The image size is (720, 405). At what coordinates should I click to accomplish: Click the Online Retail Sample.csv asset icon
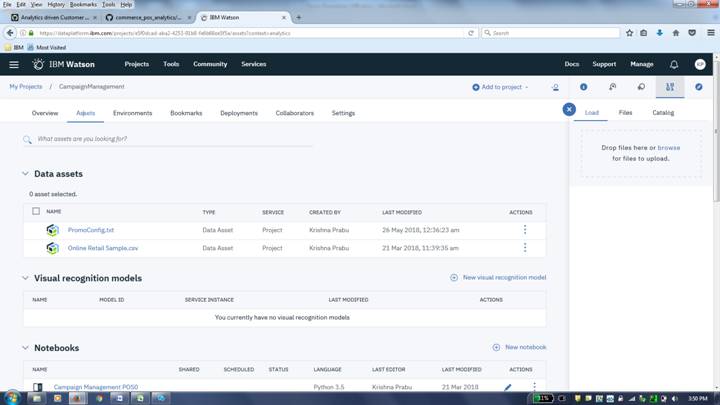pos(52,248)
